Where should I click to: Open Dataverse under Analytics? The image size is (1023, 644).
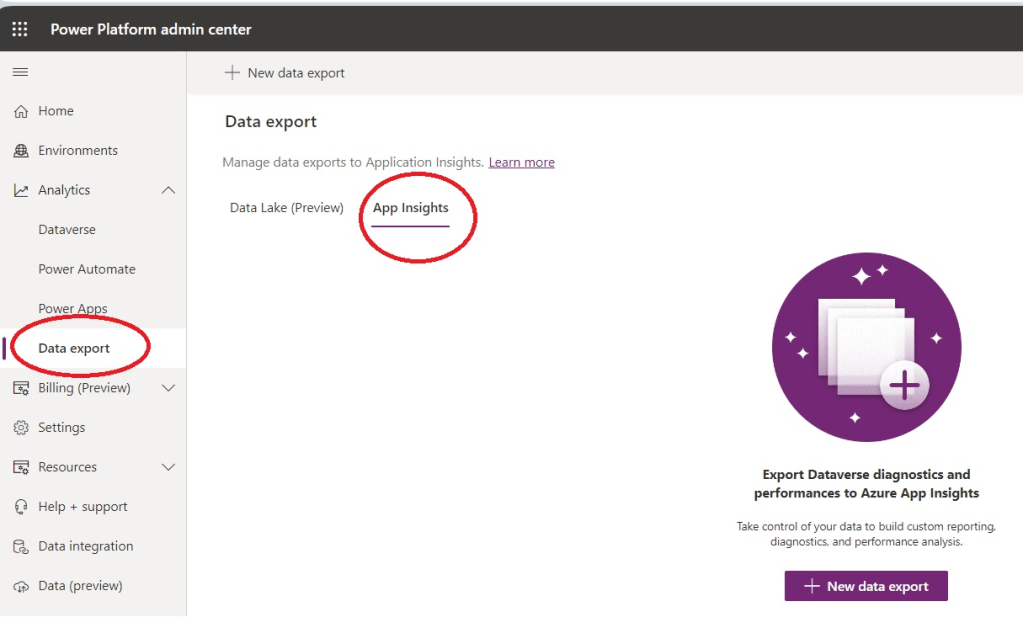(x=67, y=230)
